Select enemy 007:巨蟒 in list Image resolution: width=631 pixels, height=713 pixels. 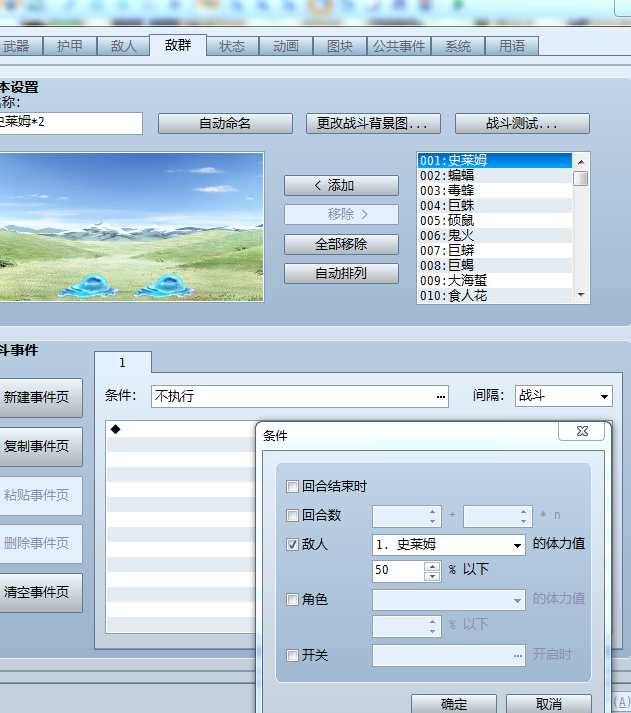point(495,251)
